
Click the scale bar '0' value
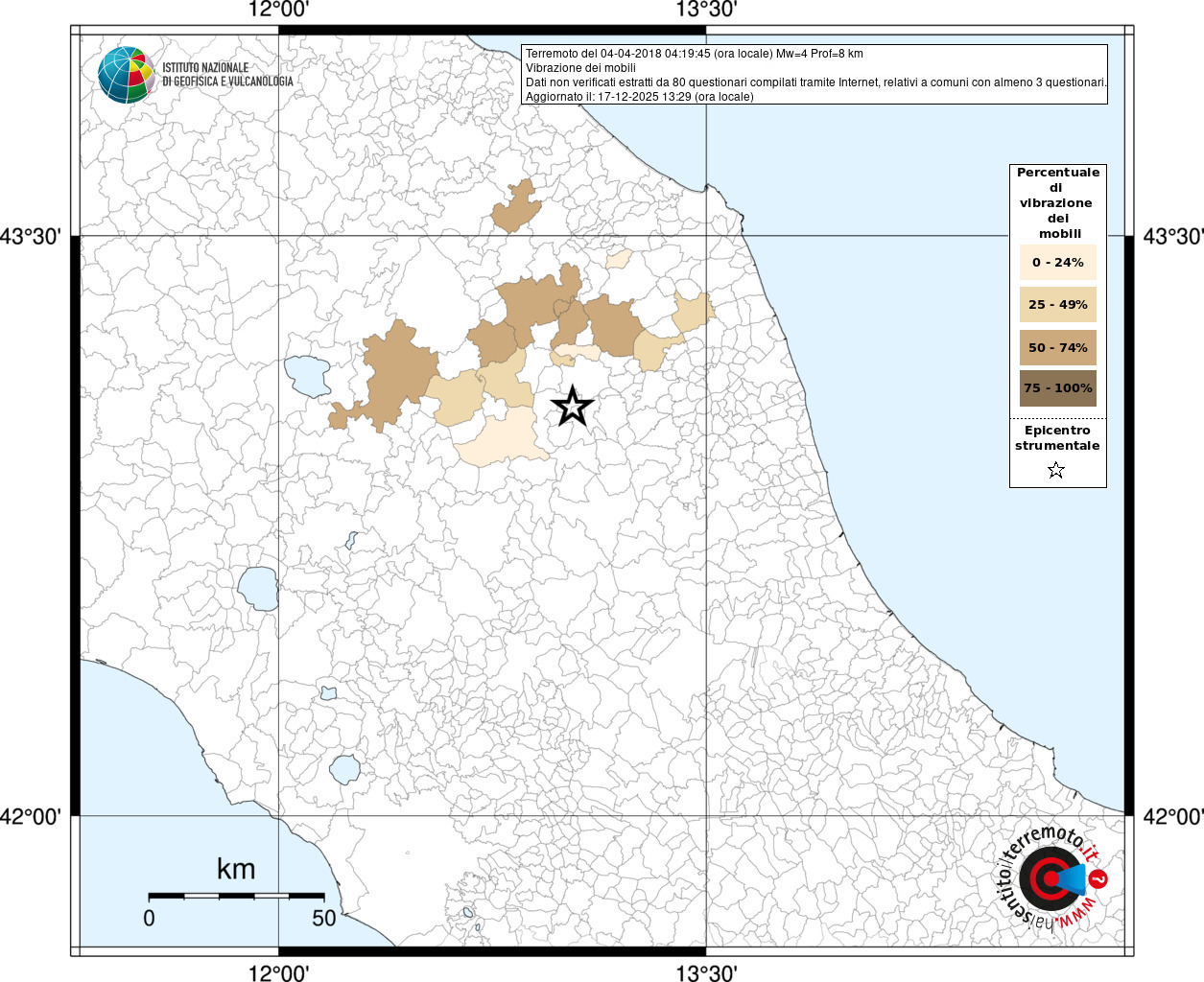tap(149, 918)
